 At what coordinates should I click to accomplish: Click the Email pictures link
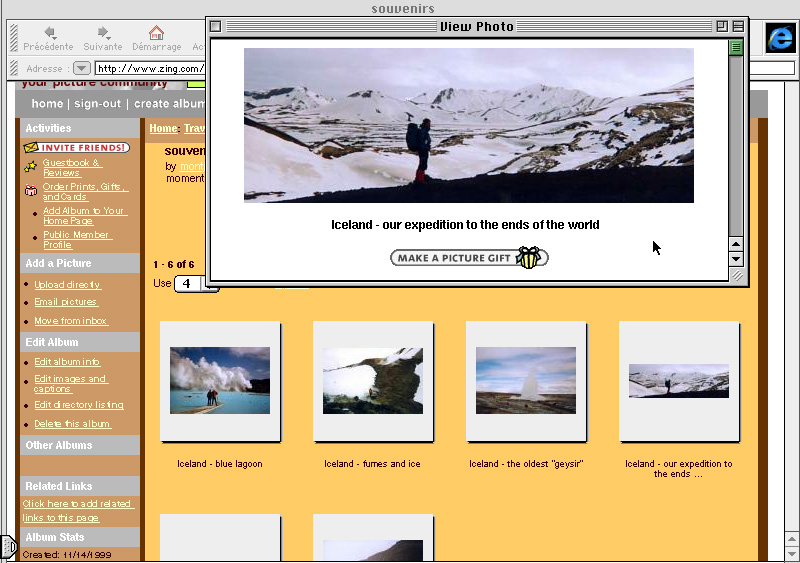[x=66, y=302]
